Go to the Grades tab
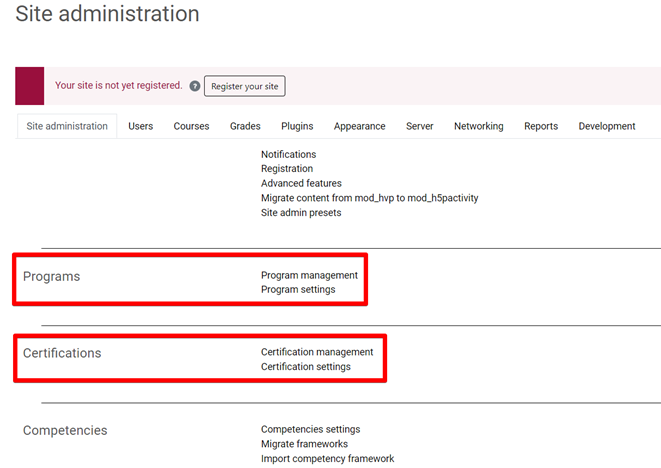The height and width of the screenshot is (468, 661). tap(245, 126)
